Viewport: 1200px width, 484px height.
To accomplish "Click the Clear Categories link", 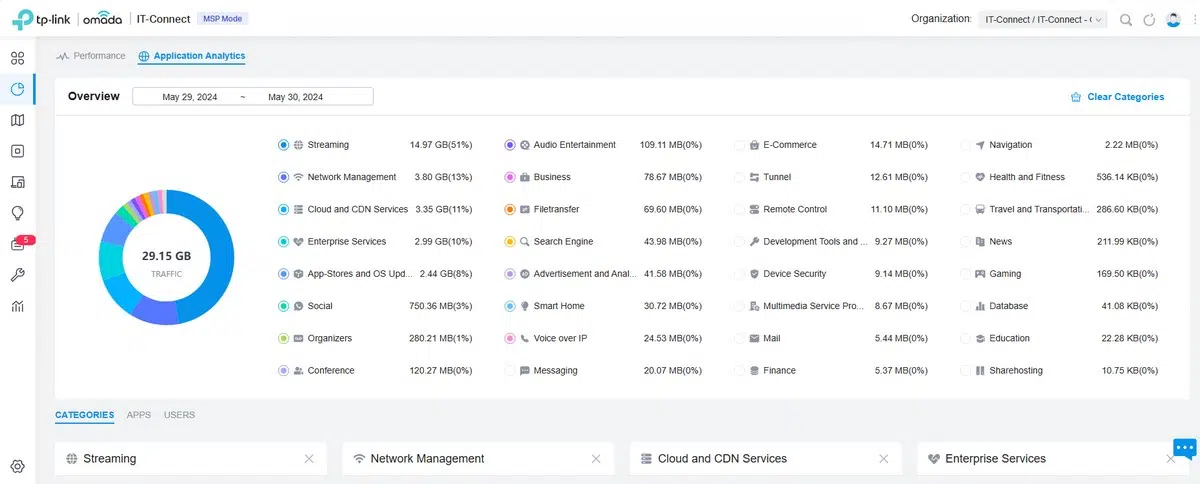I will coord(1117,97).
